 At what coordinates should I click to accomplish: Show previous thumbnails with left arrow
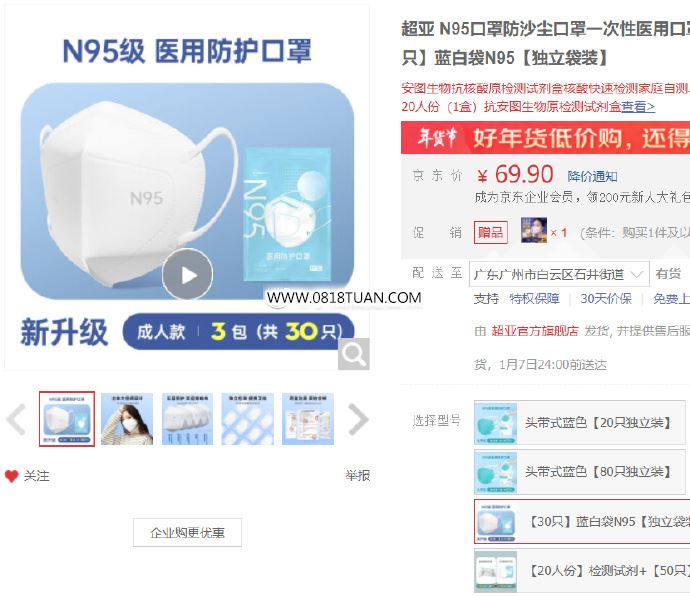[16, 420]
